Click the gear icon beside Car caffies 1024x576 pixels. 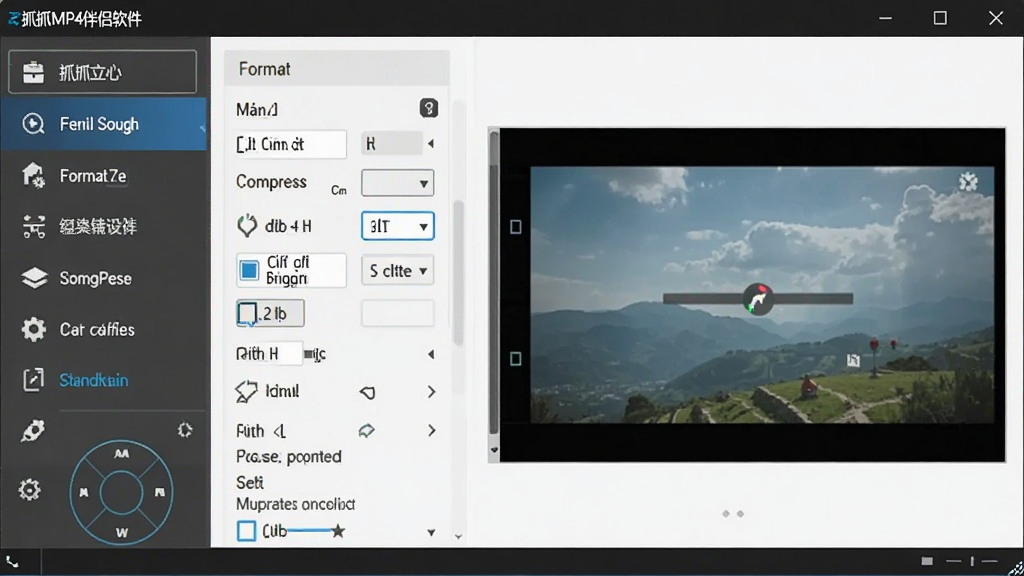33,329
